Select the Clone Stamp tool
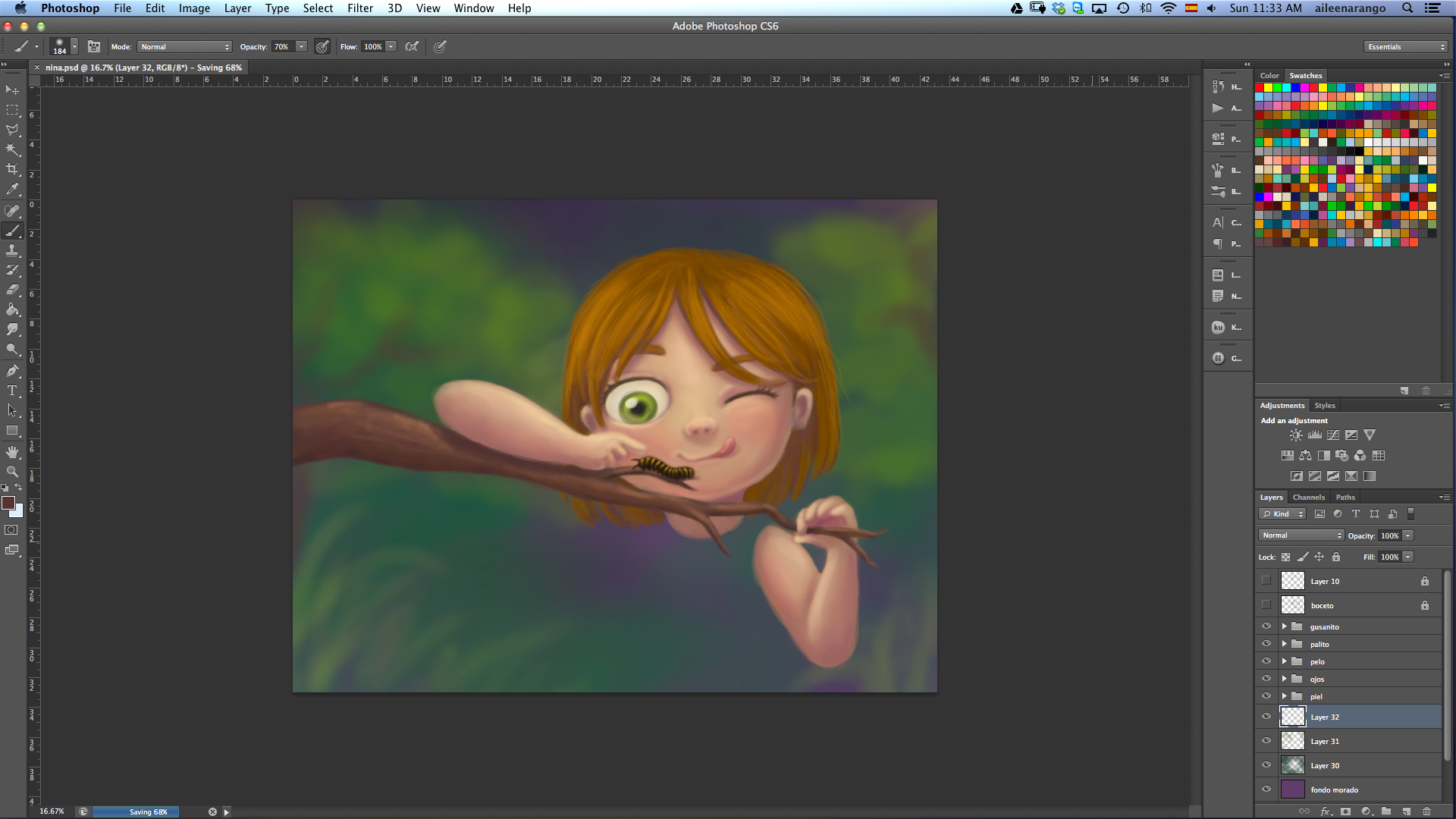This screenshot has height=819, width=1456. (12, 250)
